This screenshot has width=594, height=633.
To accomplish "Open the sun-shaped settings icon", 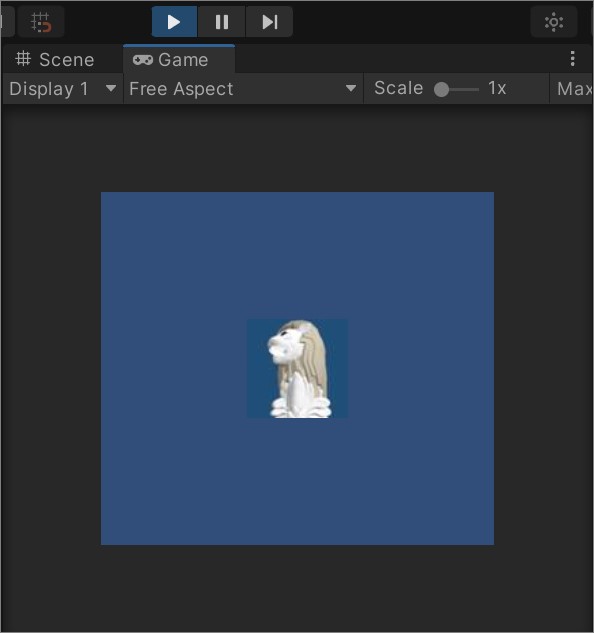I will pos(554,22).
